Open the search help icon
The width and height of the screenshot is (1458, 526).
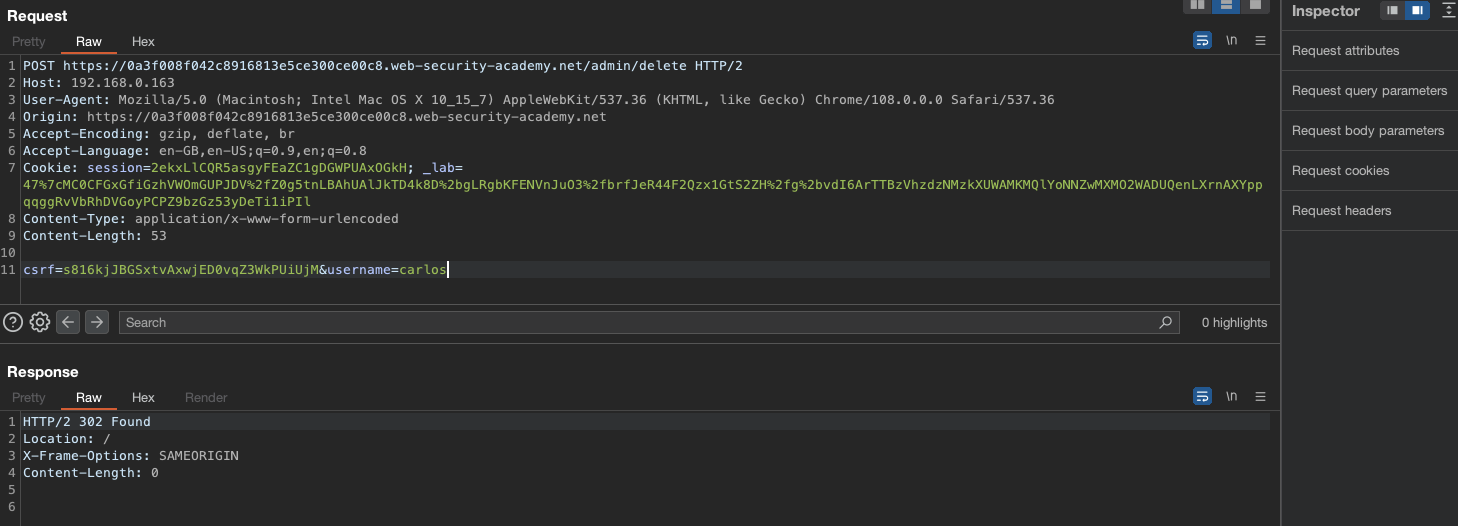coord(13,322)
